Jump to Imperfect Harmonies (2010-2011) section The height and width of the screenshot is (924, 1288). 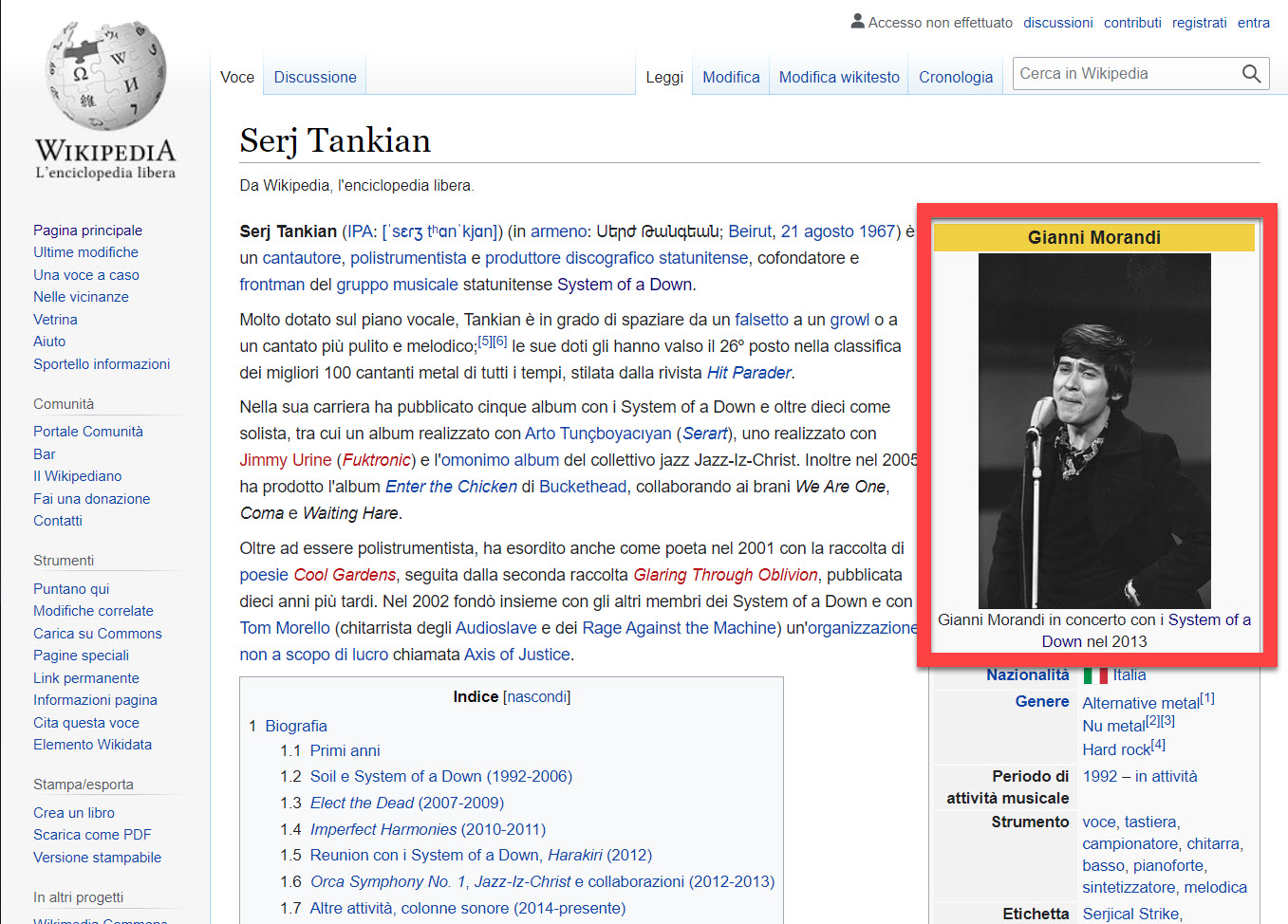[428, 829]
